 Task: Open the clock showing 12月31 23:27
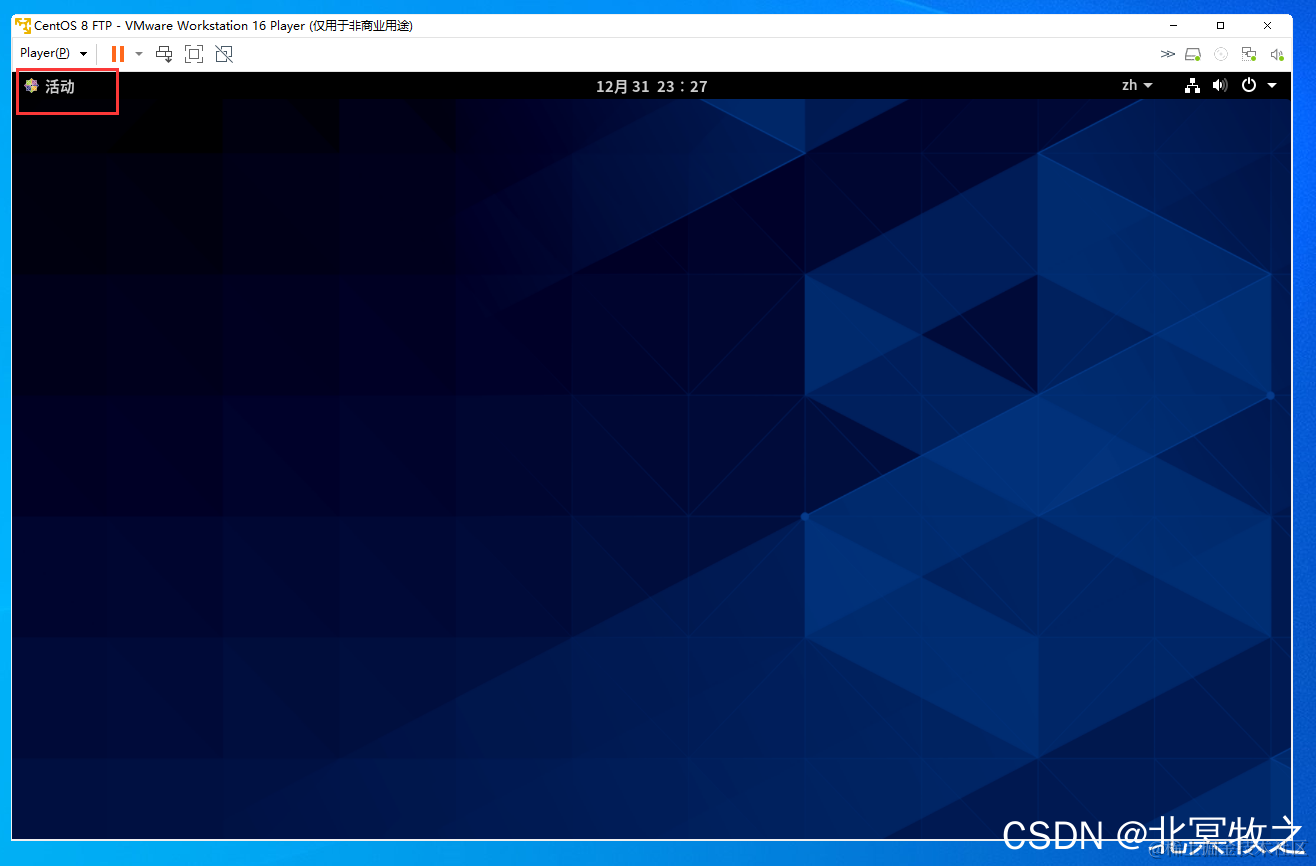[x=652, y=86]
